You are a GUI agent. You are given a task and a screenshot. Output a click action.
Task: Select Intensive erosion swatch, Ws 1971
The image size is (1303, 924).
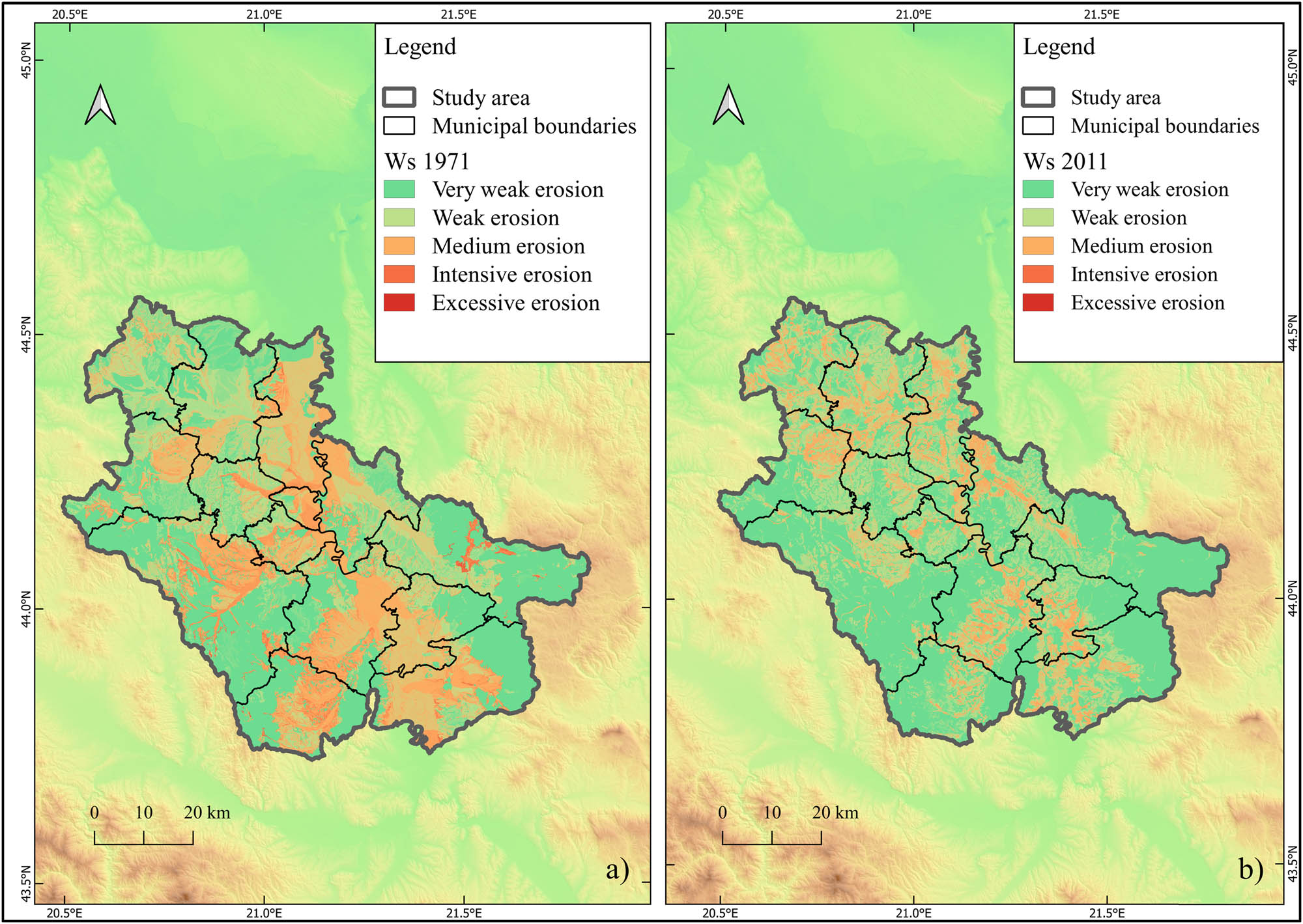[x=399, y=274]
